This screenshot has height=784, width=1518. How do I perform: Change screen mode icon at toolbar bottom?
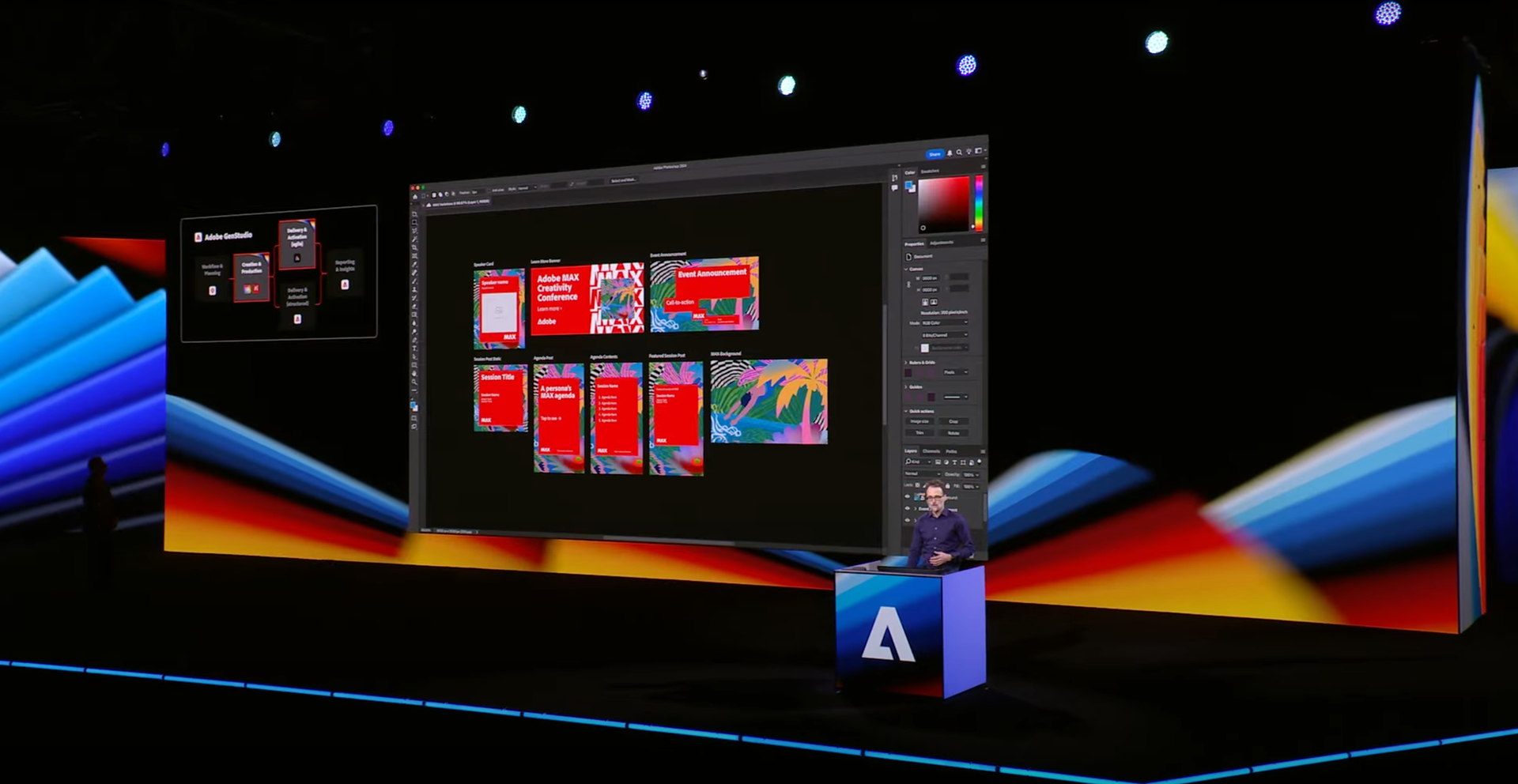pos(414,427)
